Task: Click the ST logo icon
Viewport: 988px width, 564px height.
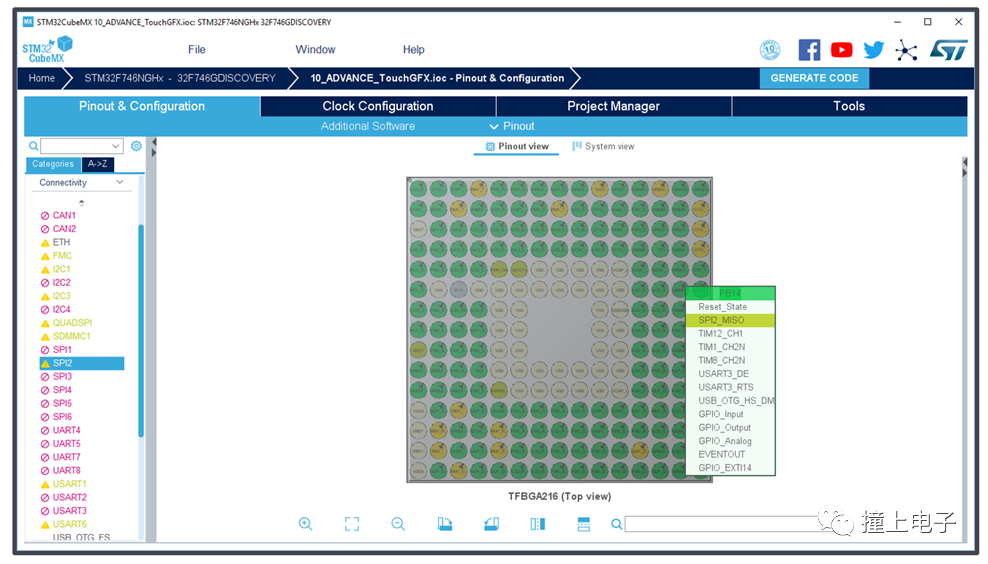Action: coord(949,50)
